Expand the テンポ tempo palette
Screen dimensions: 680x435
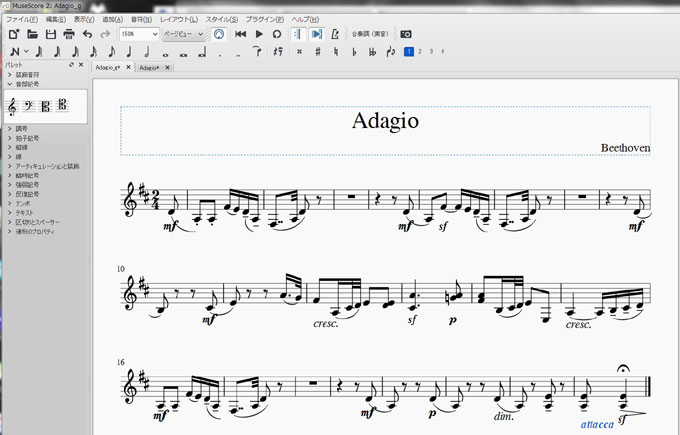pyautogui.click(x=24, y=205)
